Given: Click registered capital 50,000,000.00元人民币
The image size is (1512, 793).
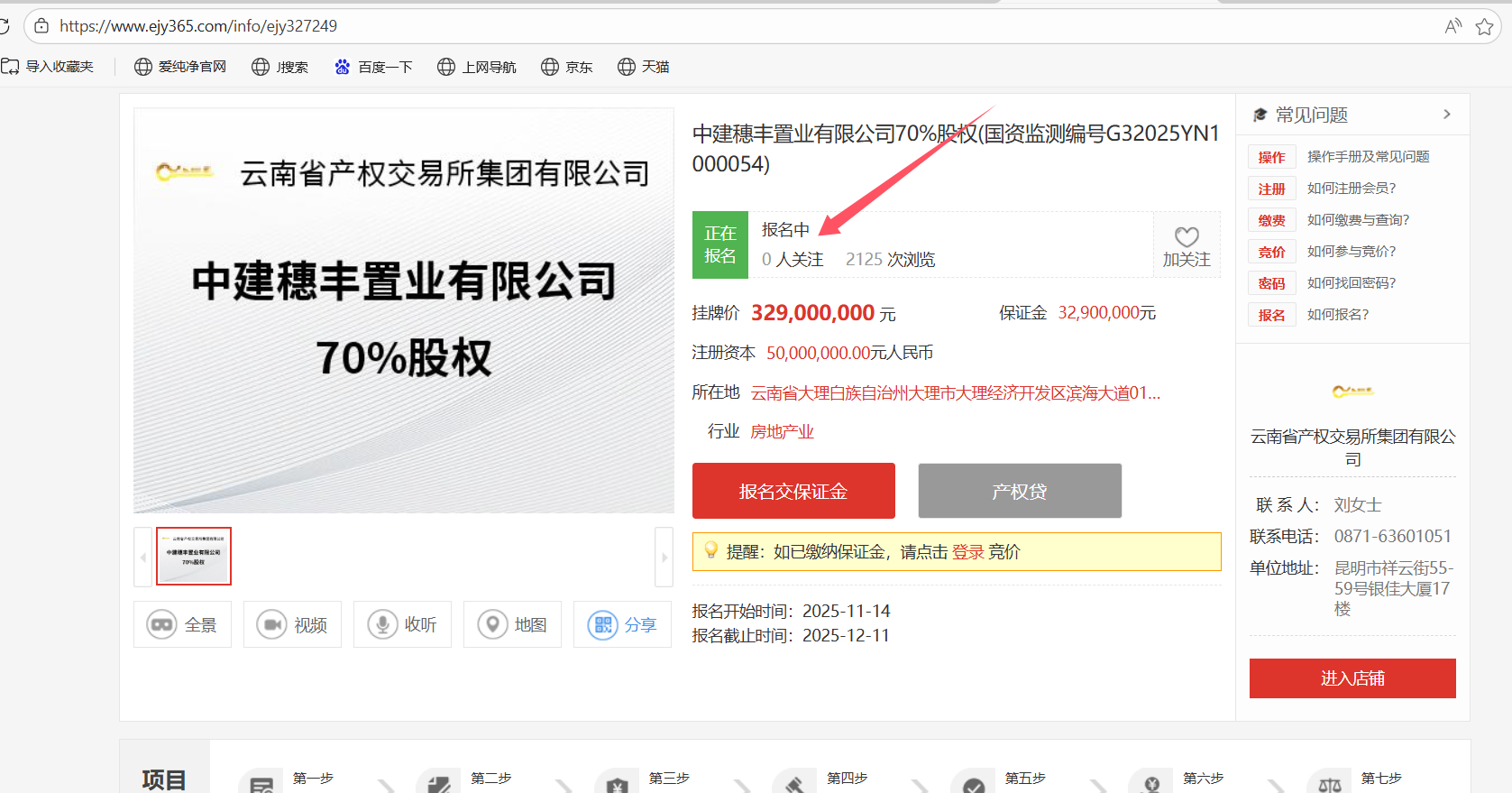Looking at the screenshot, I should [x=849, y=353].
